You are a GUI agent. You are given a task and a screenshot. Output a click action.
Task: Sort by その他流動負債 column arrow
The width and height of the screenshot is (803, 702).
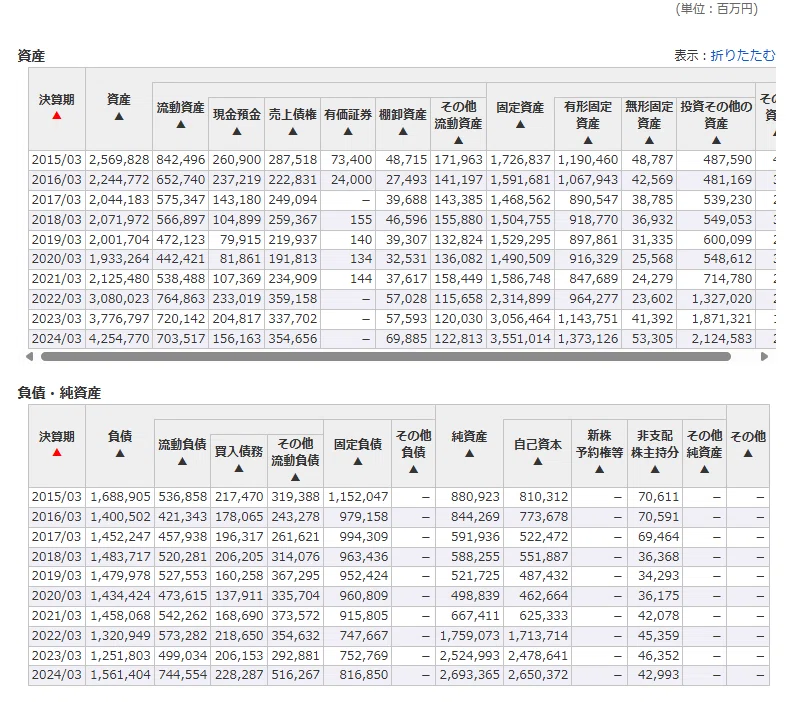click(x=295, y=477)
